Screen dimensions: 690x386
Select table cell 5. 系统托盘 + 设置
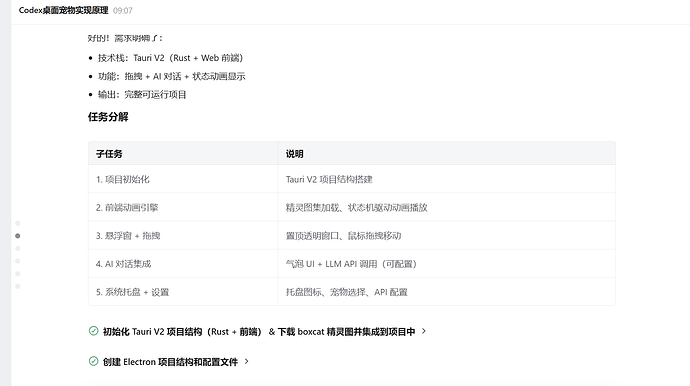pyautogui.click(x=183, y=292)
